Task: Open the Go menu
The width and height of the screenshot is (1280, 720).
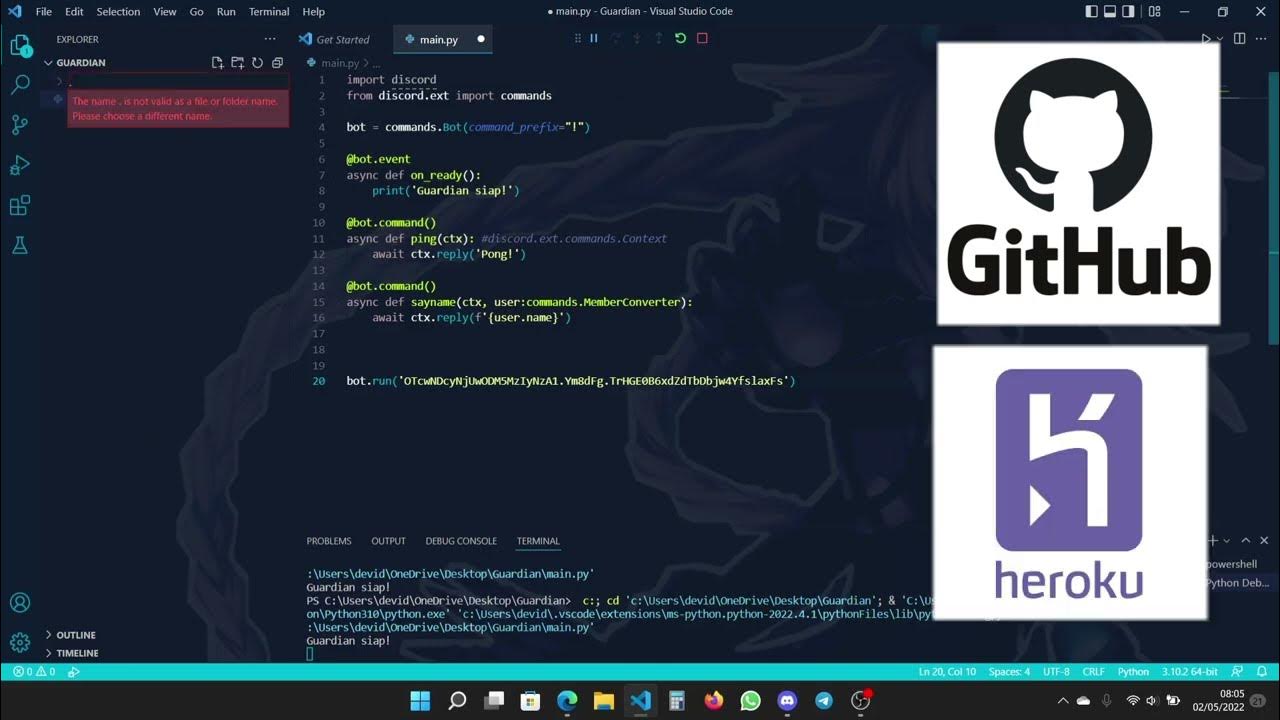Action: [x=197, y=11]
